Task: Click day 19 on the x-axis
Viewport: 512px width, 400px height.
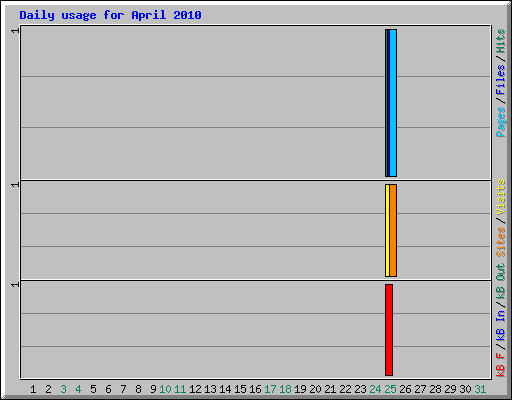Action: coord(300,389)
